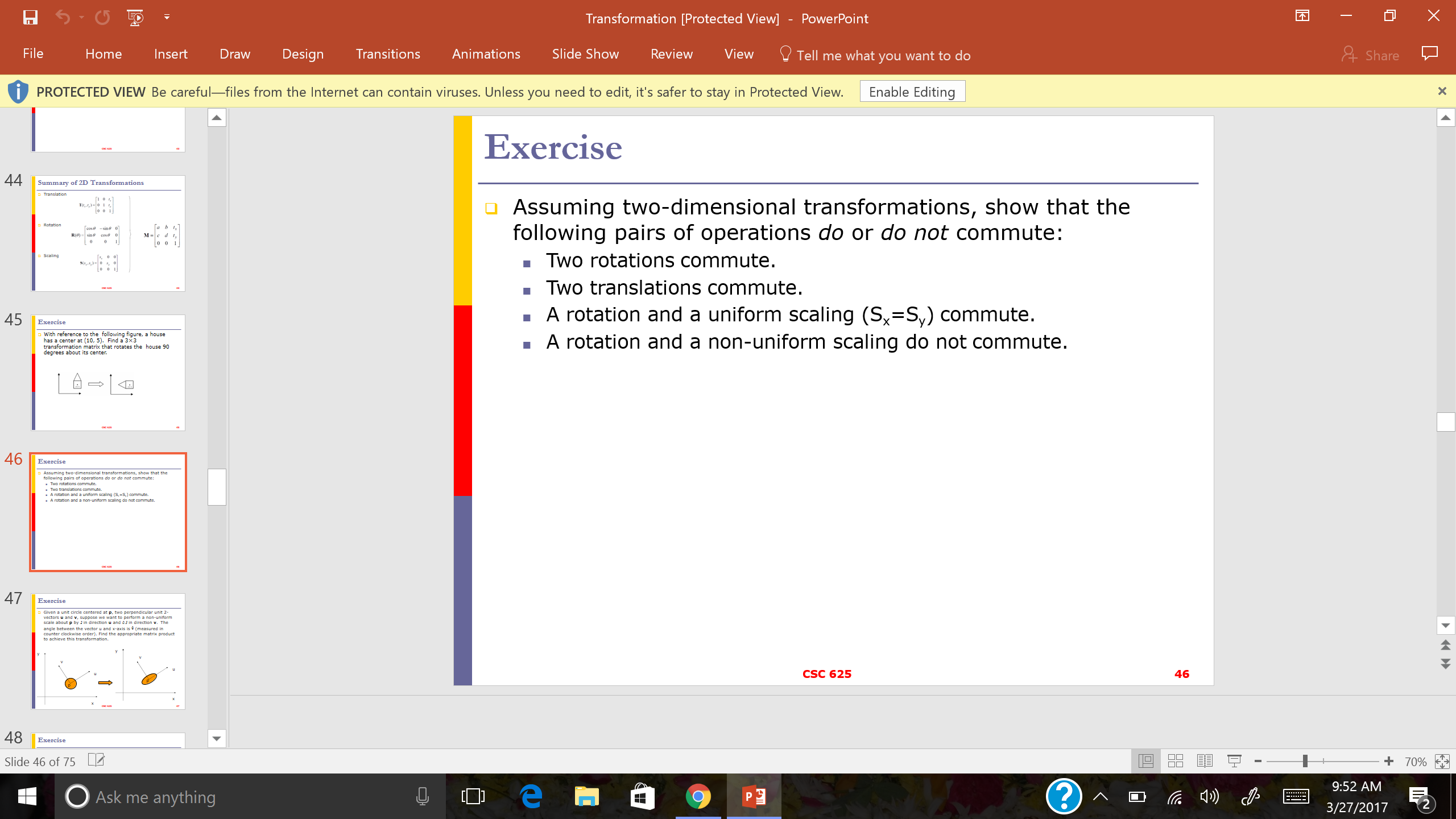Expand the Undo history dropdown arrow
1456x819 pixels.
coord(82,17)
